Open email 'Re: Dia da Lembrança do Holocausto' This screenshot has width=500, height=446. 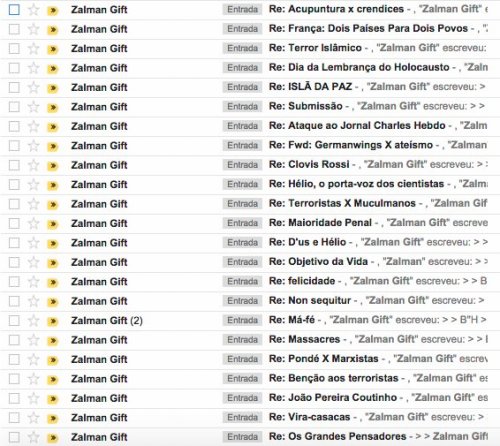(359, 67)
